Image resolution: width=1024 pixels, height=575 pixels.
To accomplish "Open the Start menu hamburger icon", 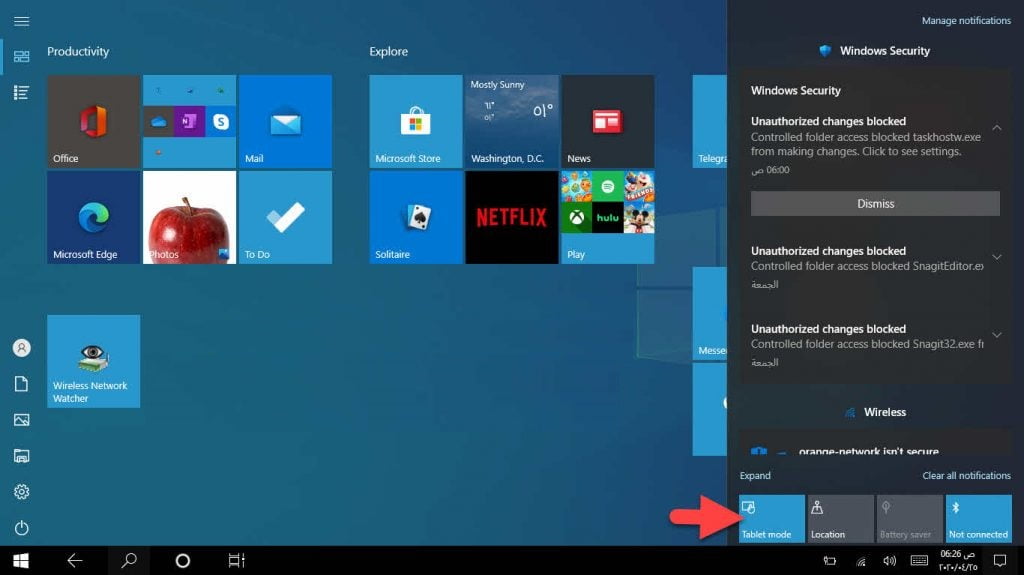I will pos(22,21).
